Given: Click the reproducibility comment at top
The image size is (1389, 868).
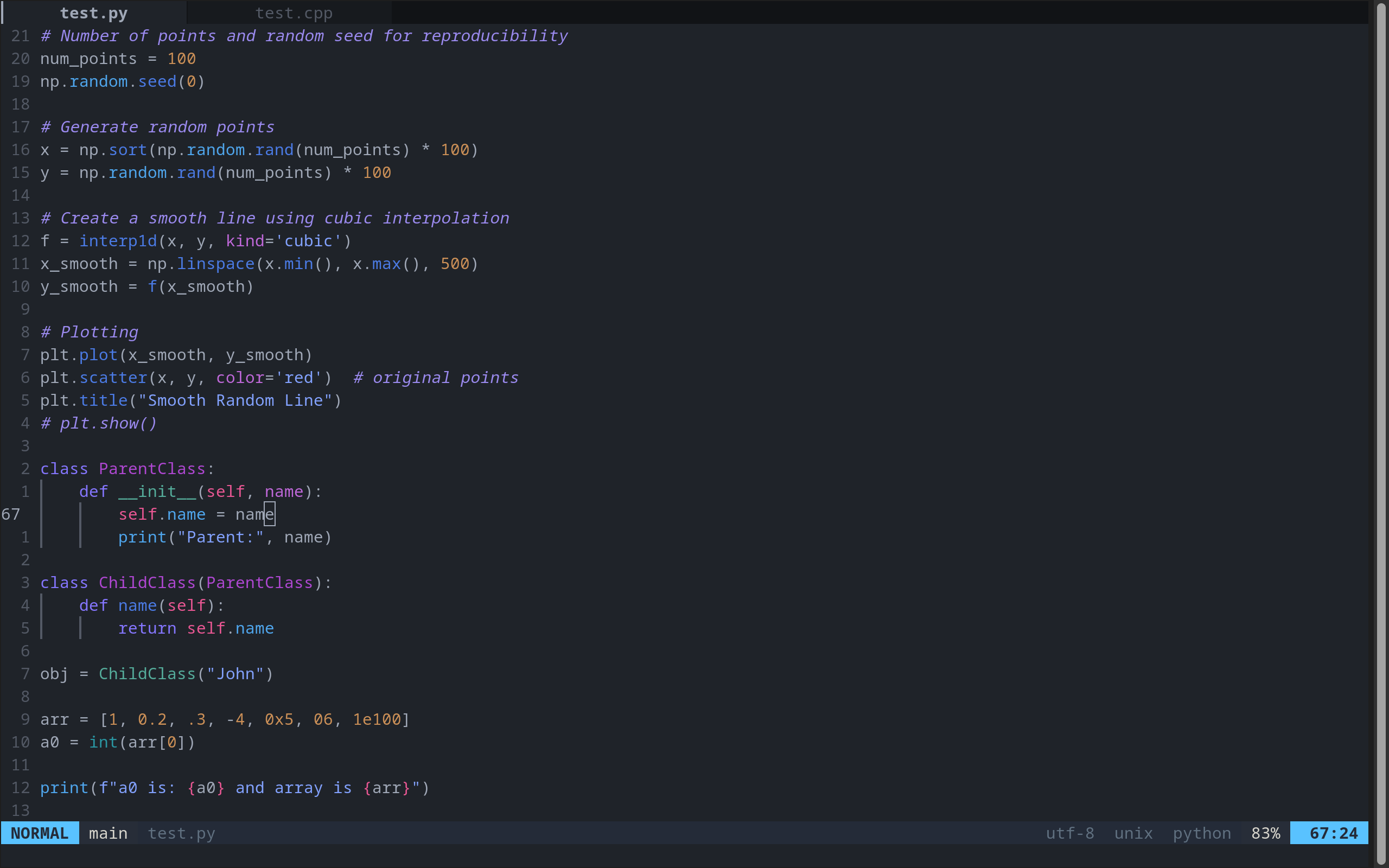Looking at the screenshot, I should pyautogui.click(x=304, y=36).
